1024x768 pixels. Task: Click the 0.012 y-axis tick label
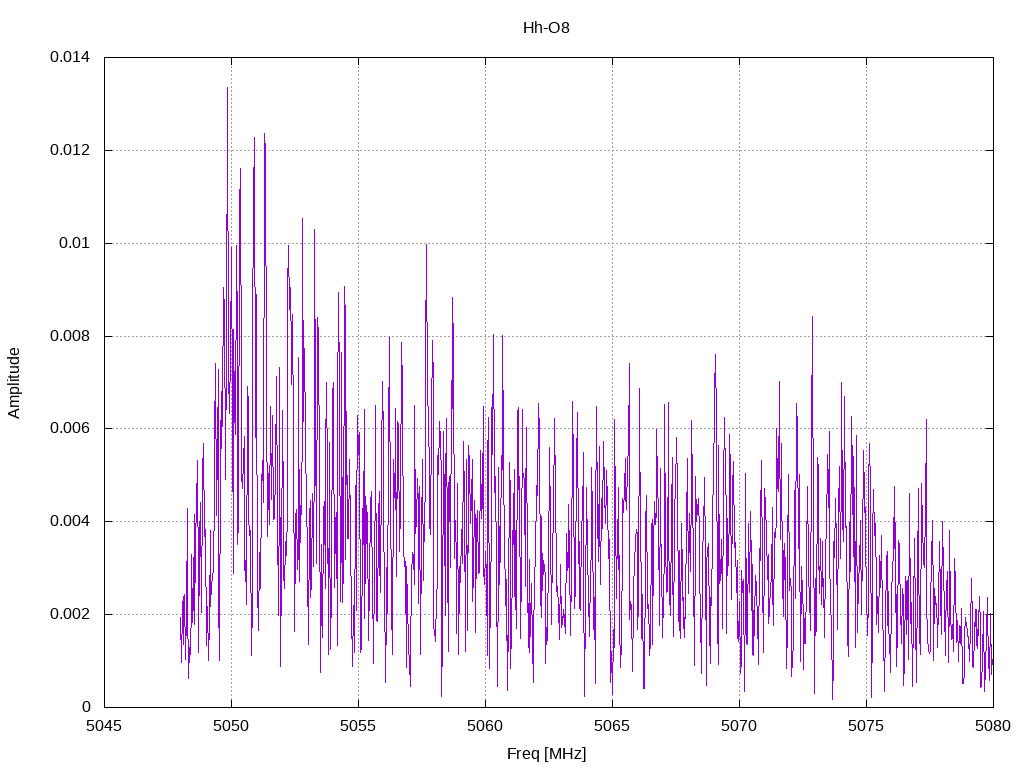pyautogui.click(x=70, y=150)
